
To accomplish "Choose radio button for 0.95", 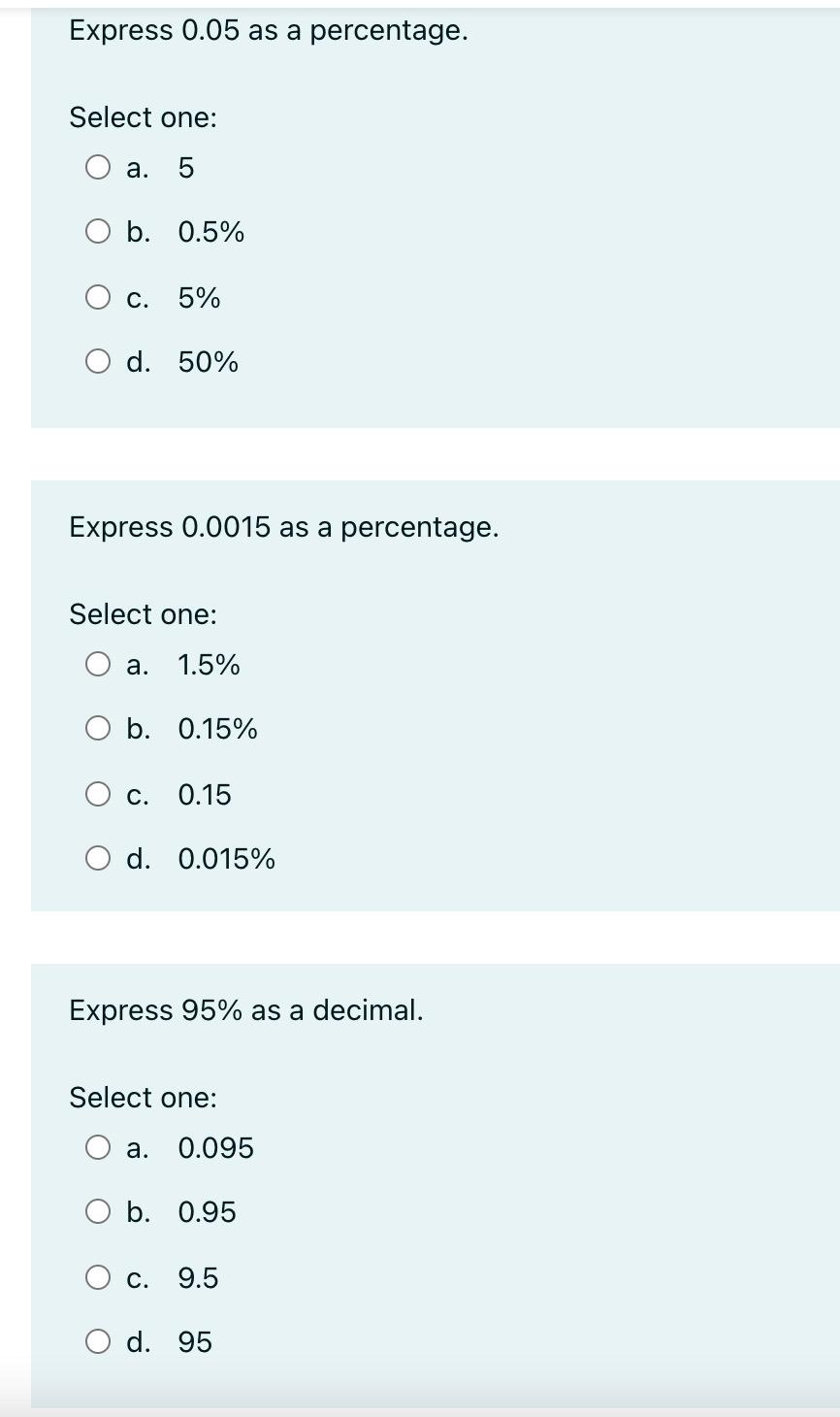I will pyautogui.click(x=98, y=1212).
